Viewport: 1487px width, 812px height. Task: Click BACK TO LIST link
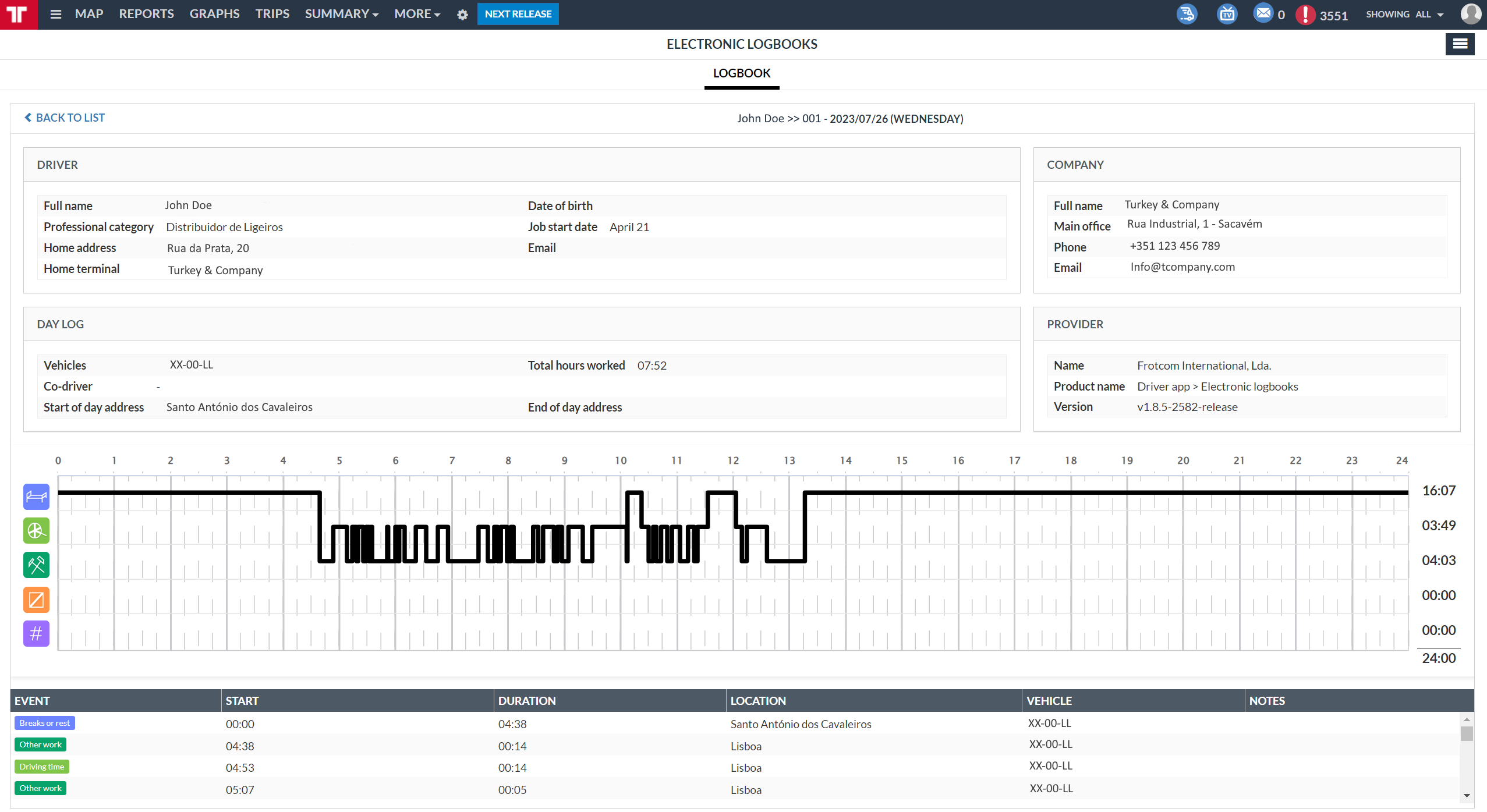click(x=63, y=118)
